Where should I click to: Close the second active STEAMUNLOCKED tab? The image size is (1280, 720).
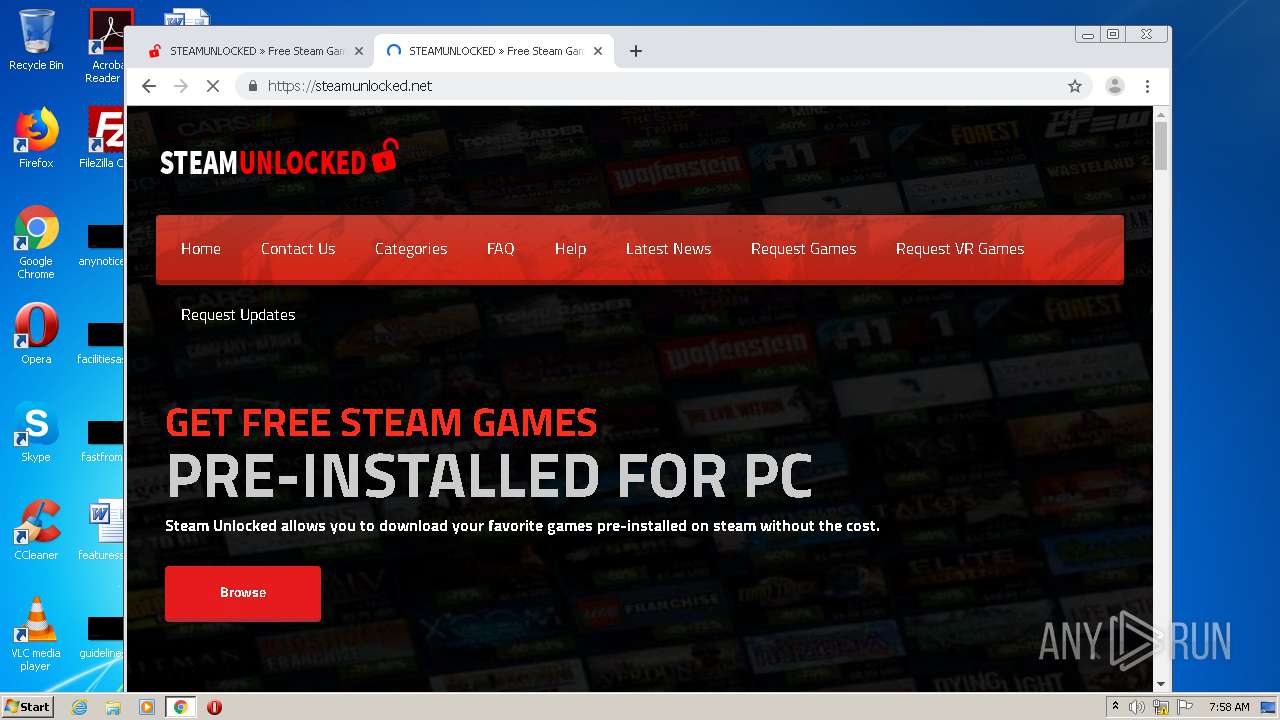pyautogui.click(x=598, y=51)
